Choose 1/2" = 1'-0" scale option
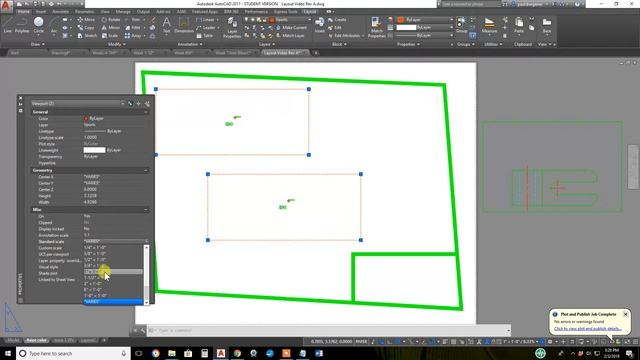 click(113, 260)
